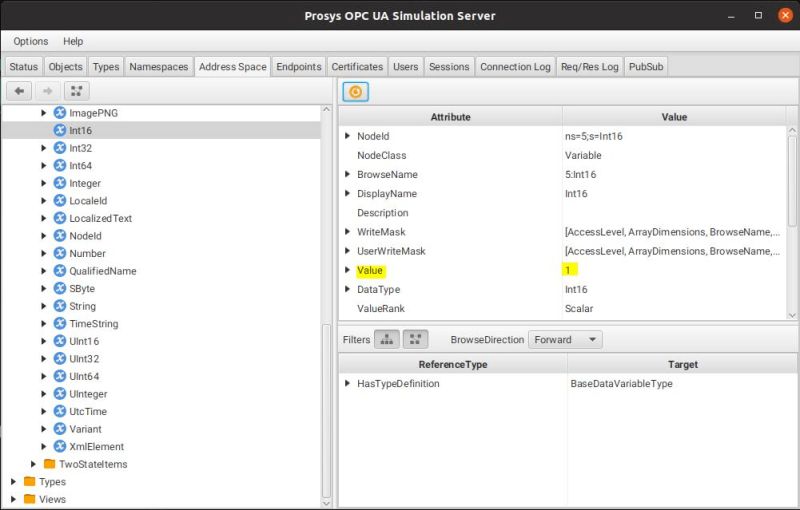This screenshot has width=800, height=510.
Task: Maximize the Prosys Simulation Server window
Action: (x=758, y=15)
